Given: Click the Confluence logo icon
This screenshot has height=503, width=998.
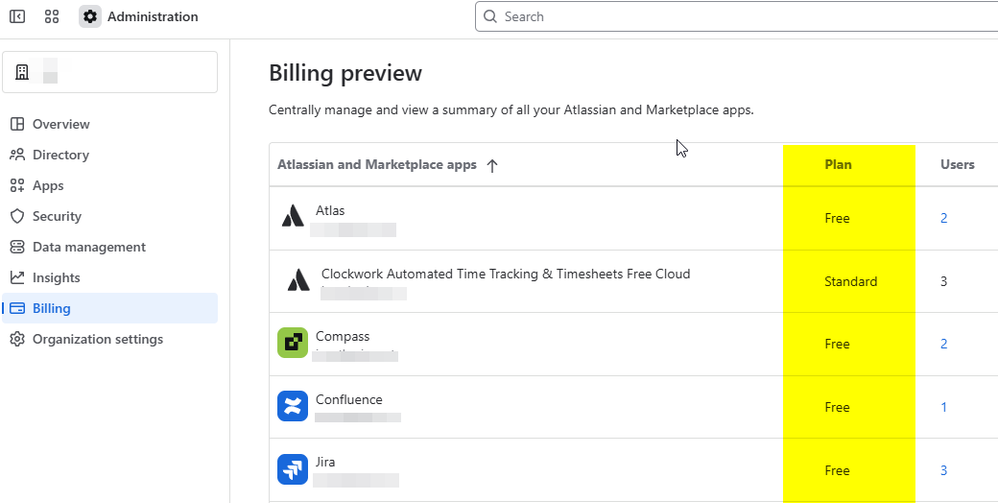Looking at the screenshot, I should coord(293,406).
